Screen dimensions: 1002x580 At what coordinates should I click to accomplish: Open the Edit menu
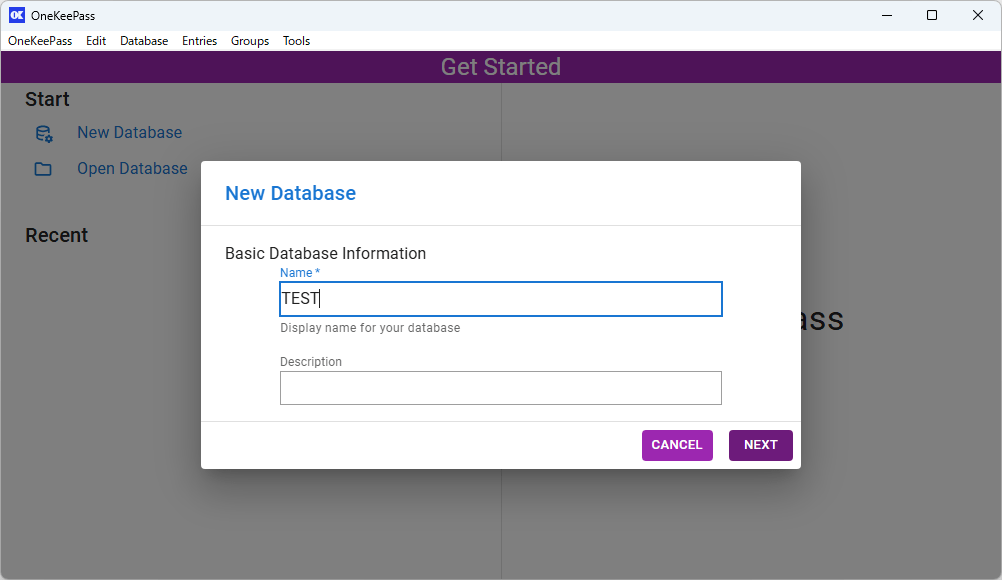(96, 41)
